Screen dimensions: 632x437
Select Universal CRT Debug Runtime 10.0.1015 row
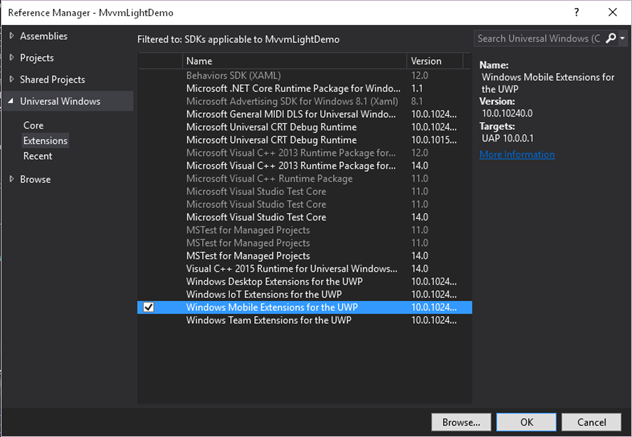[304, 140]
